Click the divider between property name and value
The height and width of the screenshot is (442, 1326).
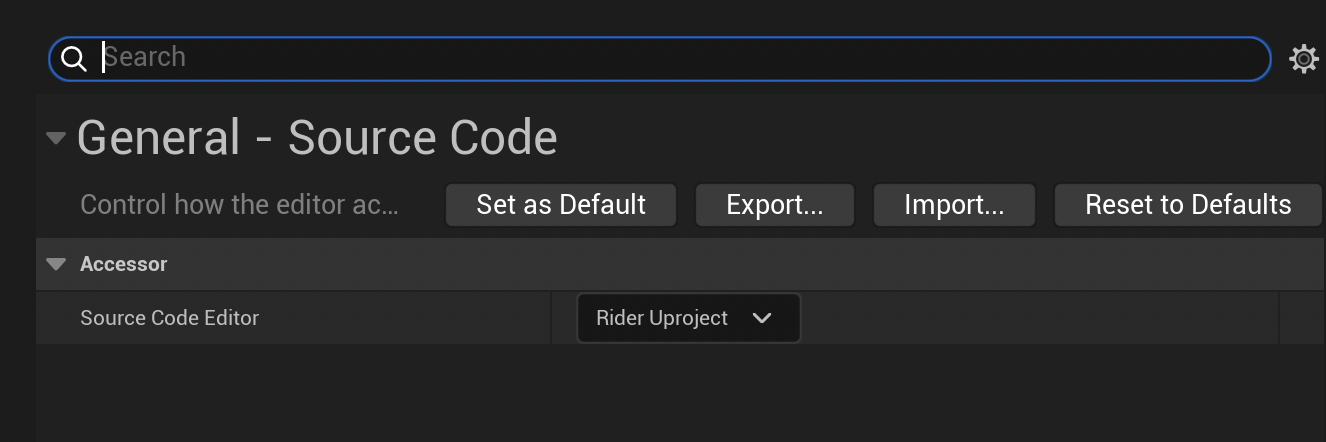point(551,318)
